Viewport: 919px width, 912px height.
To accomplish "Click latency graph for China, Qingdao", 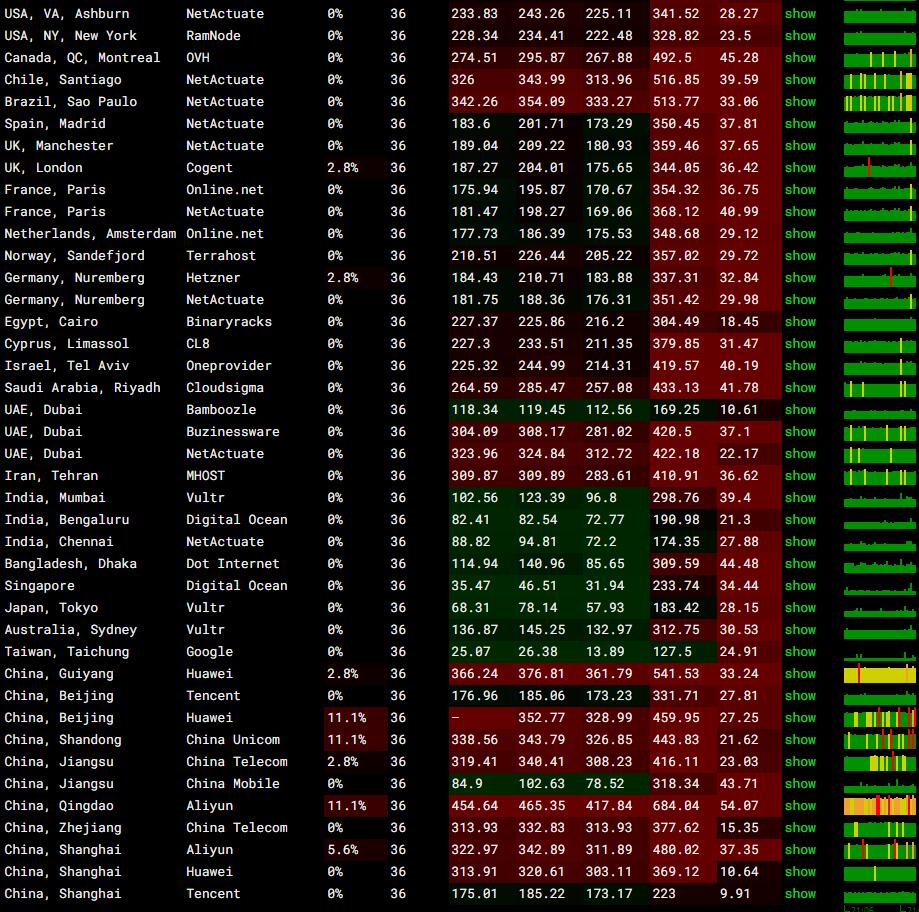I will tap(879, 806).
